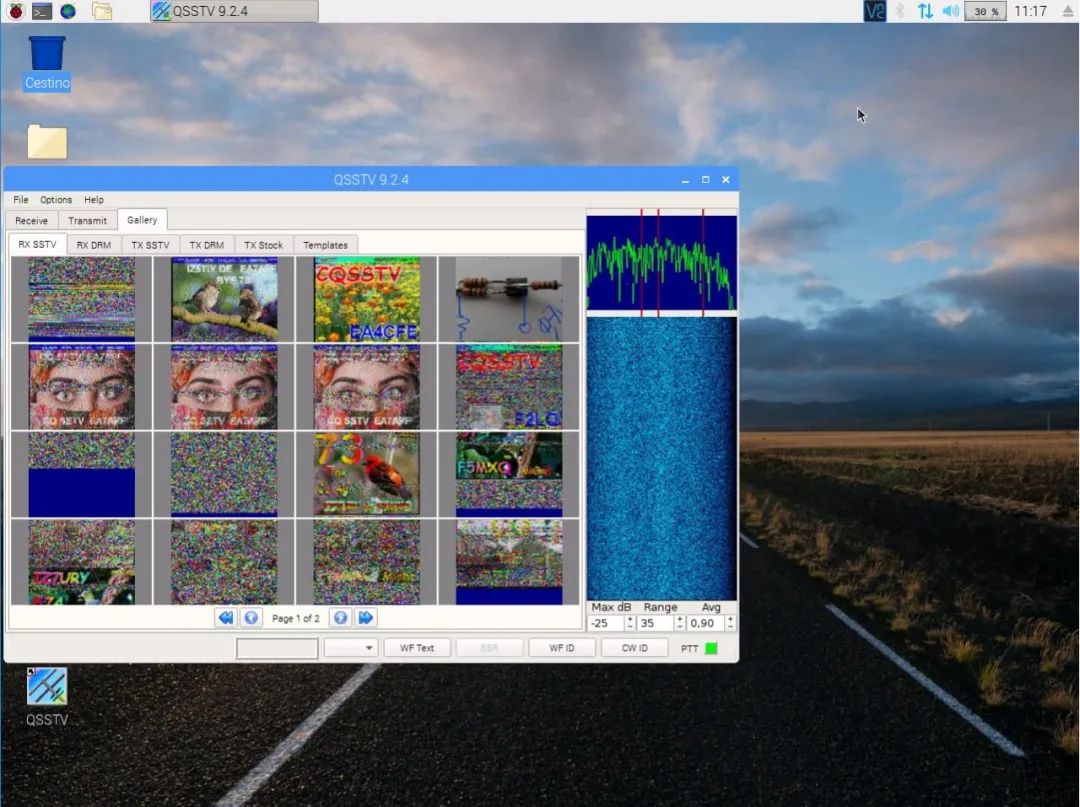Decrease the Max dB value

(x=630, y=627)
